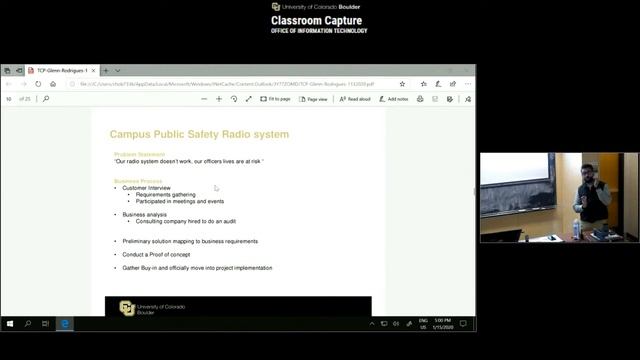Expand the tab previews chevron

point(118,71)
